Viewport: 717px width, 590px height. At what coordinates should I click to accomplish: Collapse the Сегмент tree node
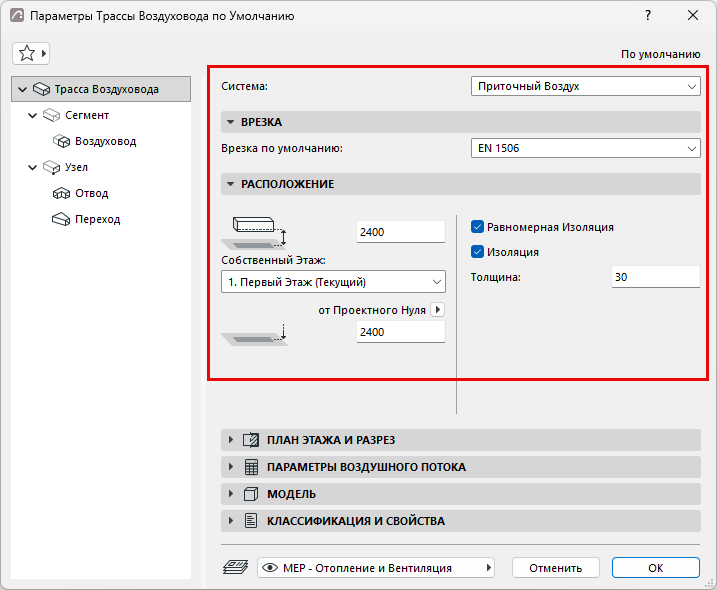coord(32,115)
